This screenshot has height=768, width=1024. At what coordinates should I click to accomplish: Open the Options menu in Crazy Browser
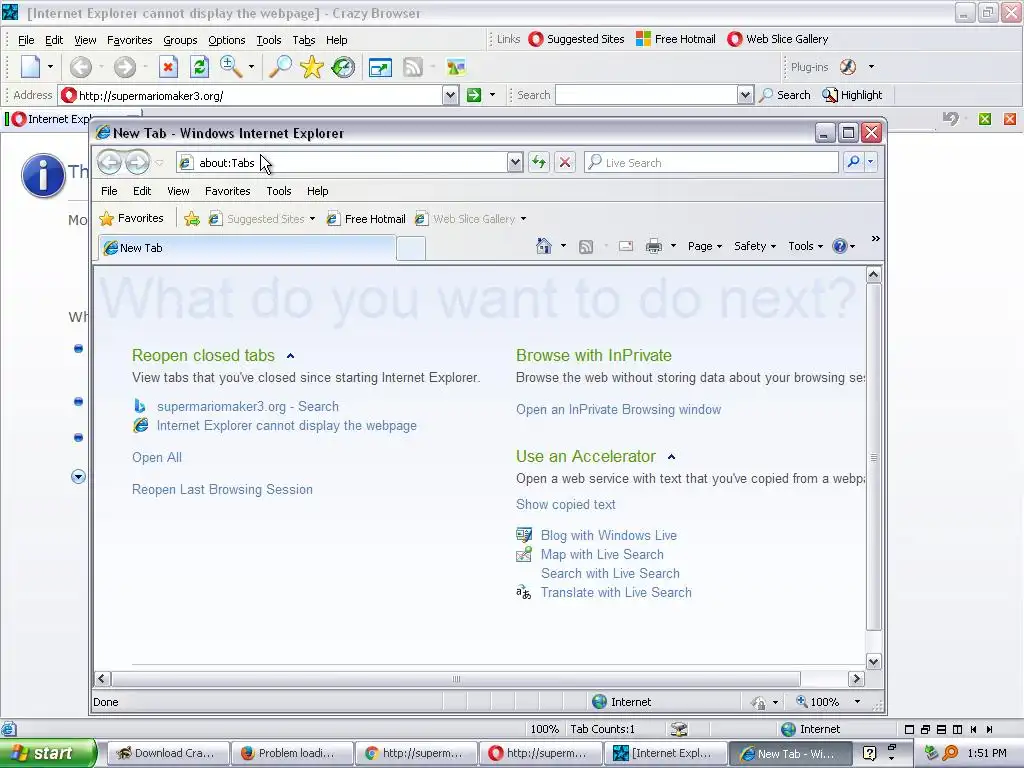(x=227, y=40)
